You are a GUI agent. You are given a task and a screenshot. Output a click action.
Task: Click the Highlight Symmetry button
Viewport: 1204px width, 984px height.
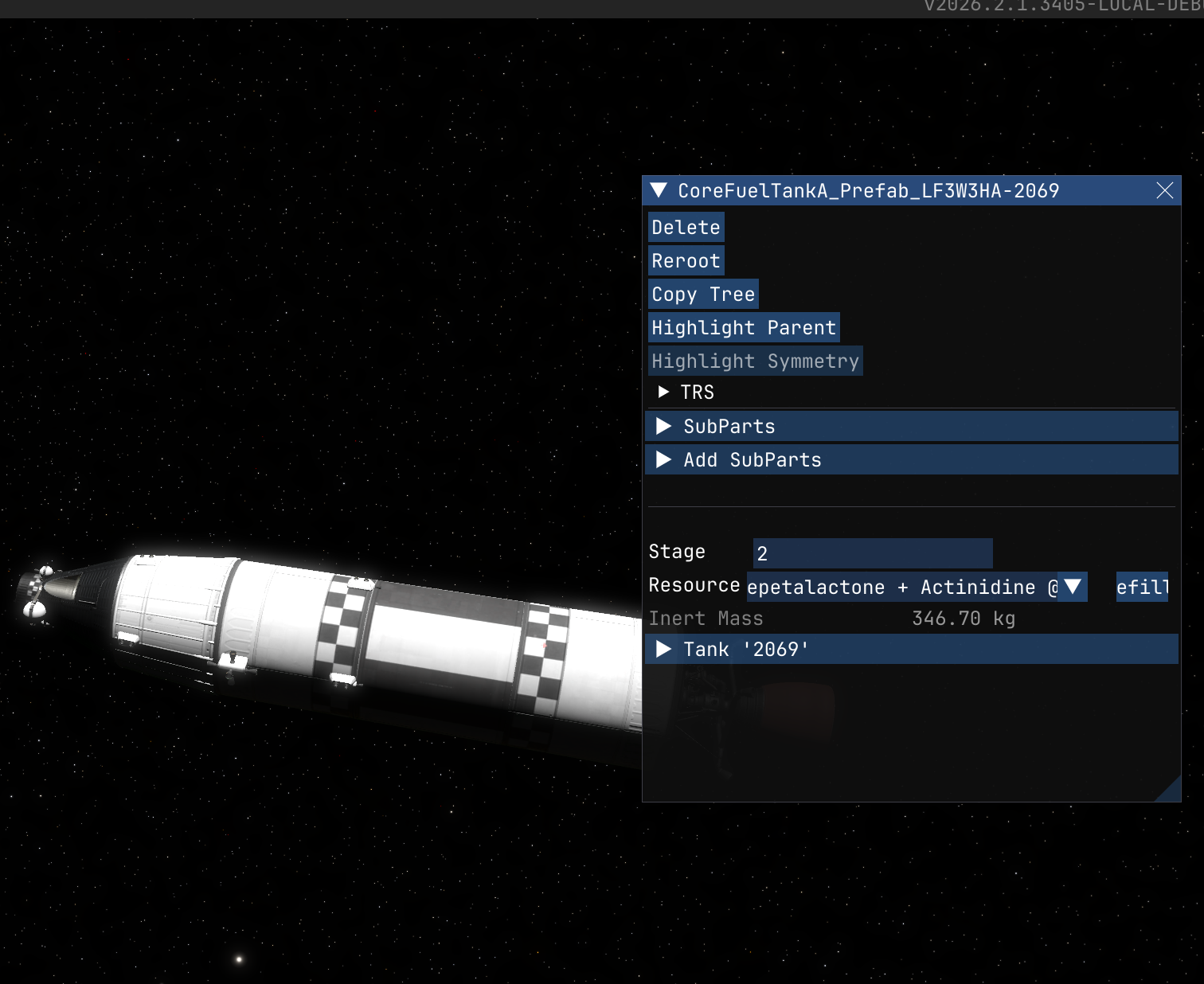click(x=754, y=361)
